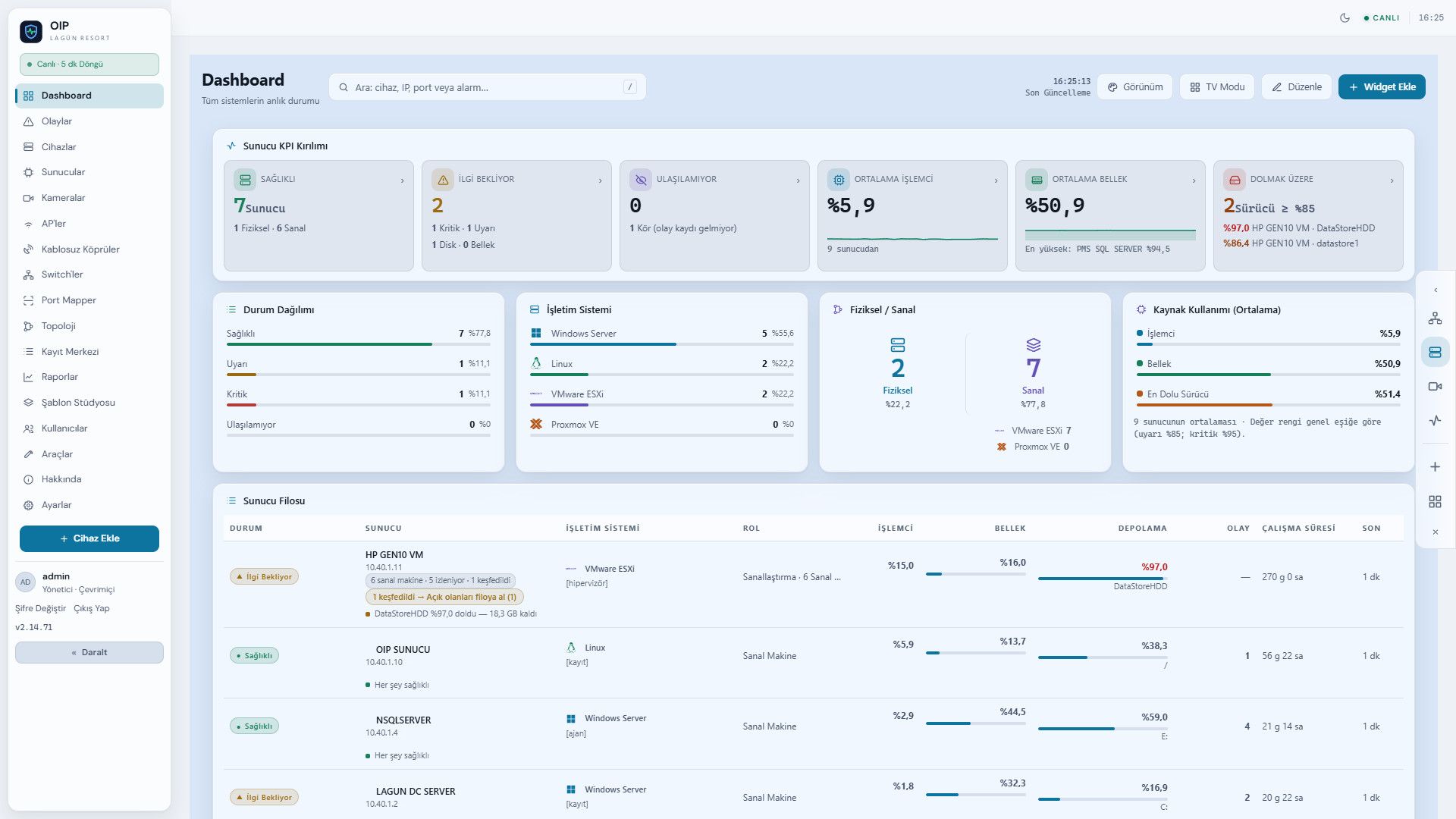Go to Sunucular page
This screenshot has height=819, width=1456.
click(89, 172)
